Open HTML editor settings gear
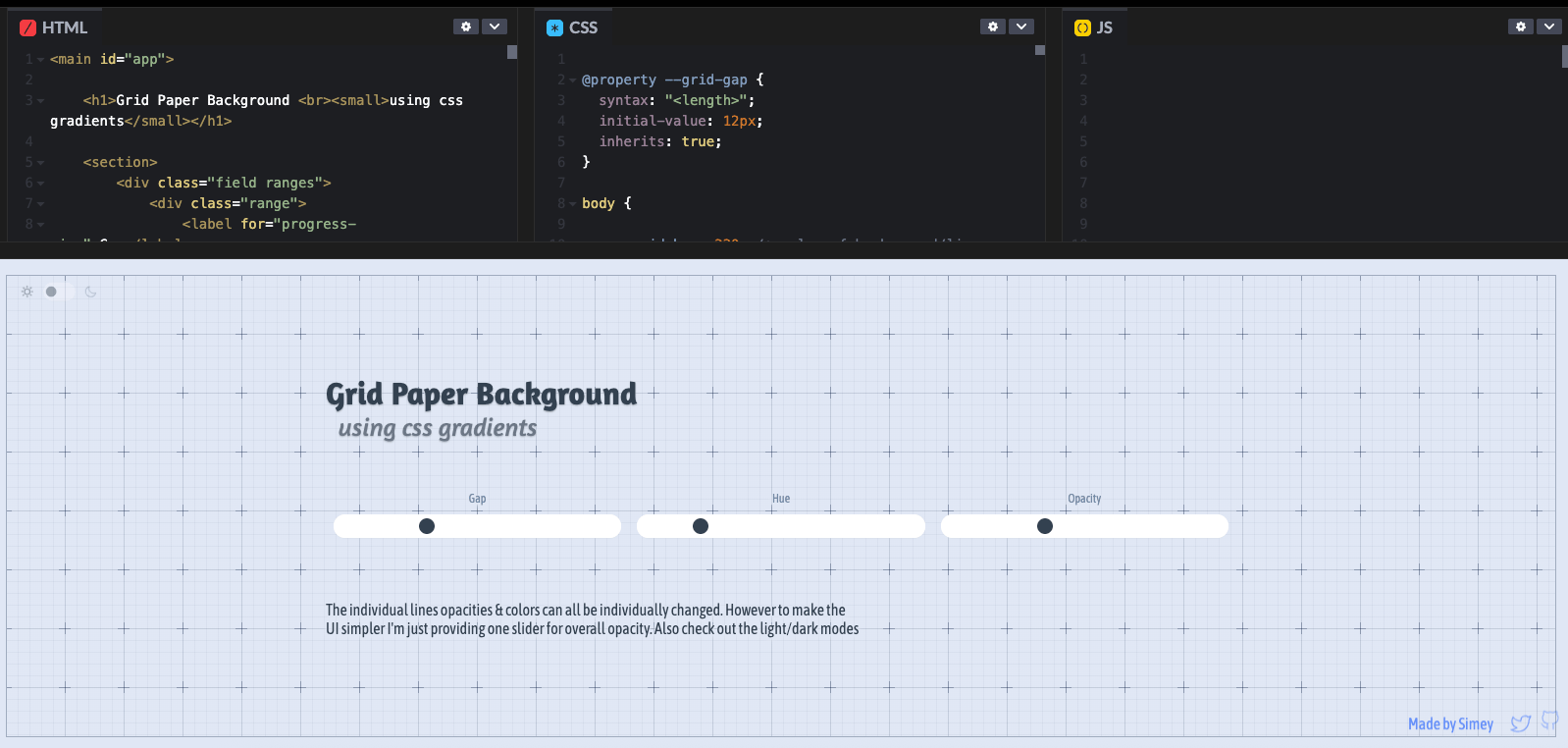Screen dimensions: 1568x748 466,27
